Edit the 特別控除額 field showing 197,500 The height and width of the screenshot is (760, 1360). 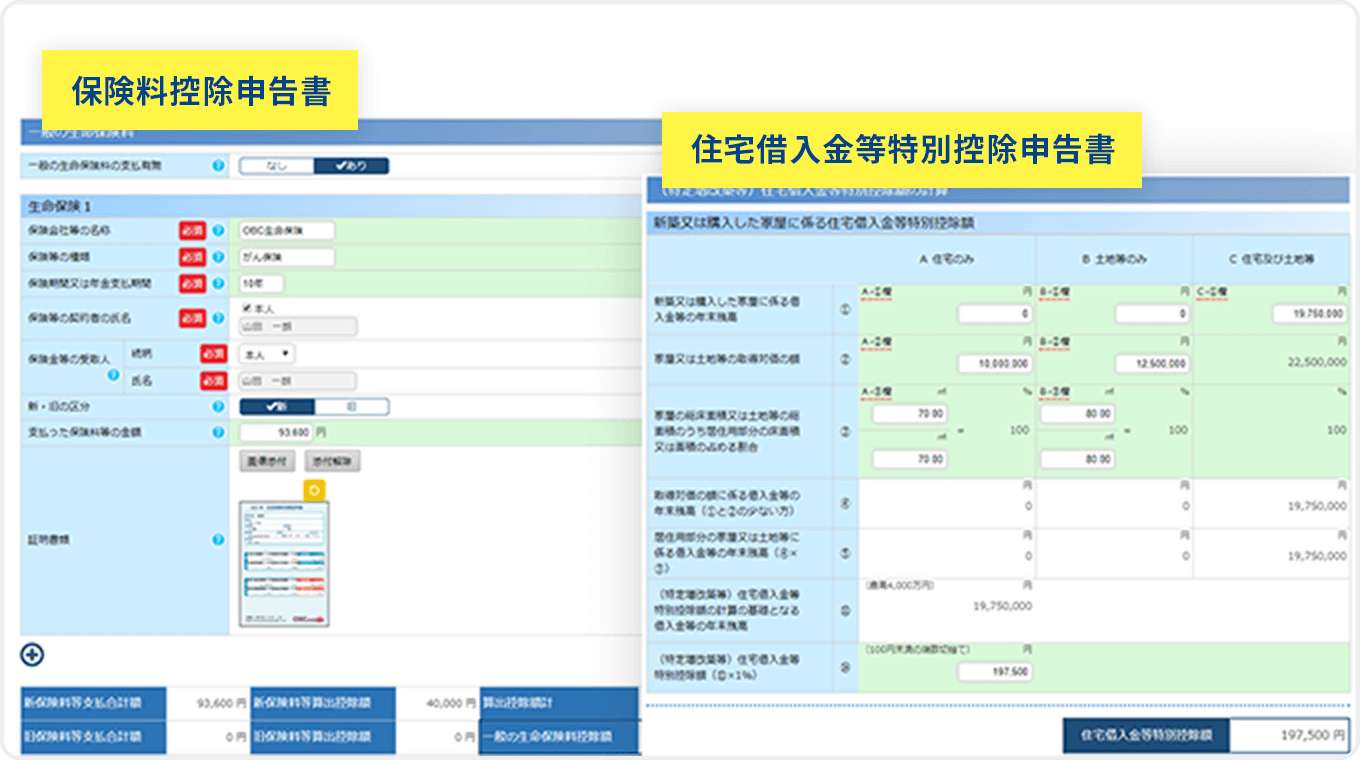(x=995, y=672)
